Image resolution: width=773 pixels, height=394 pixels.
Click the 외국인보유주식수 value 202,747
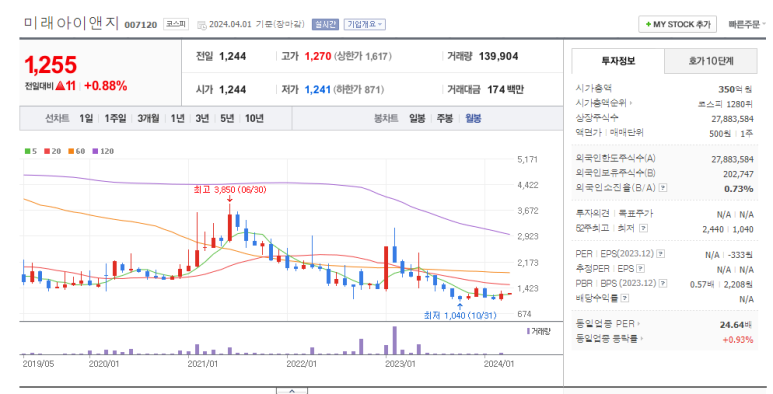coord(738,174)
